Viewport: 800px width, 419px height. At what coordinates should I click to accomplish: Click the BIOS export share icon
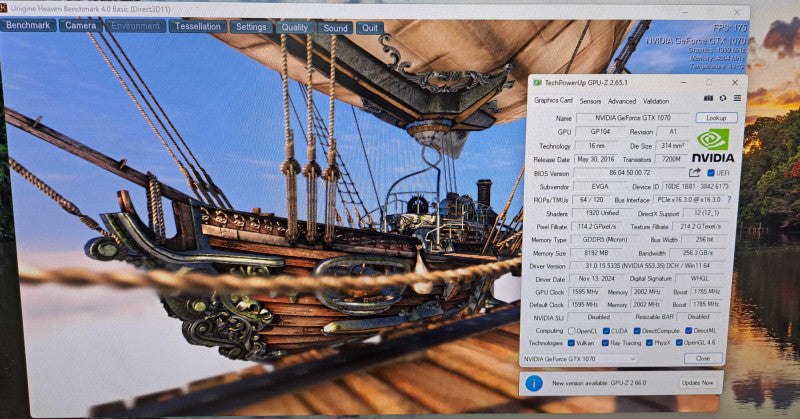(x=694, y=172)
